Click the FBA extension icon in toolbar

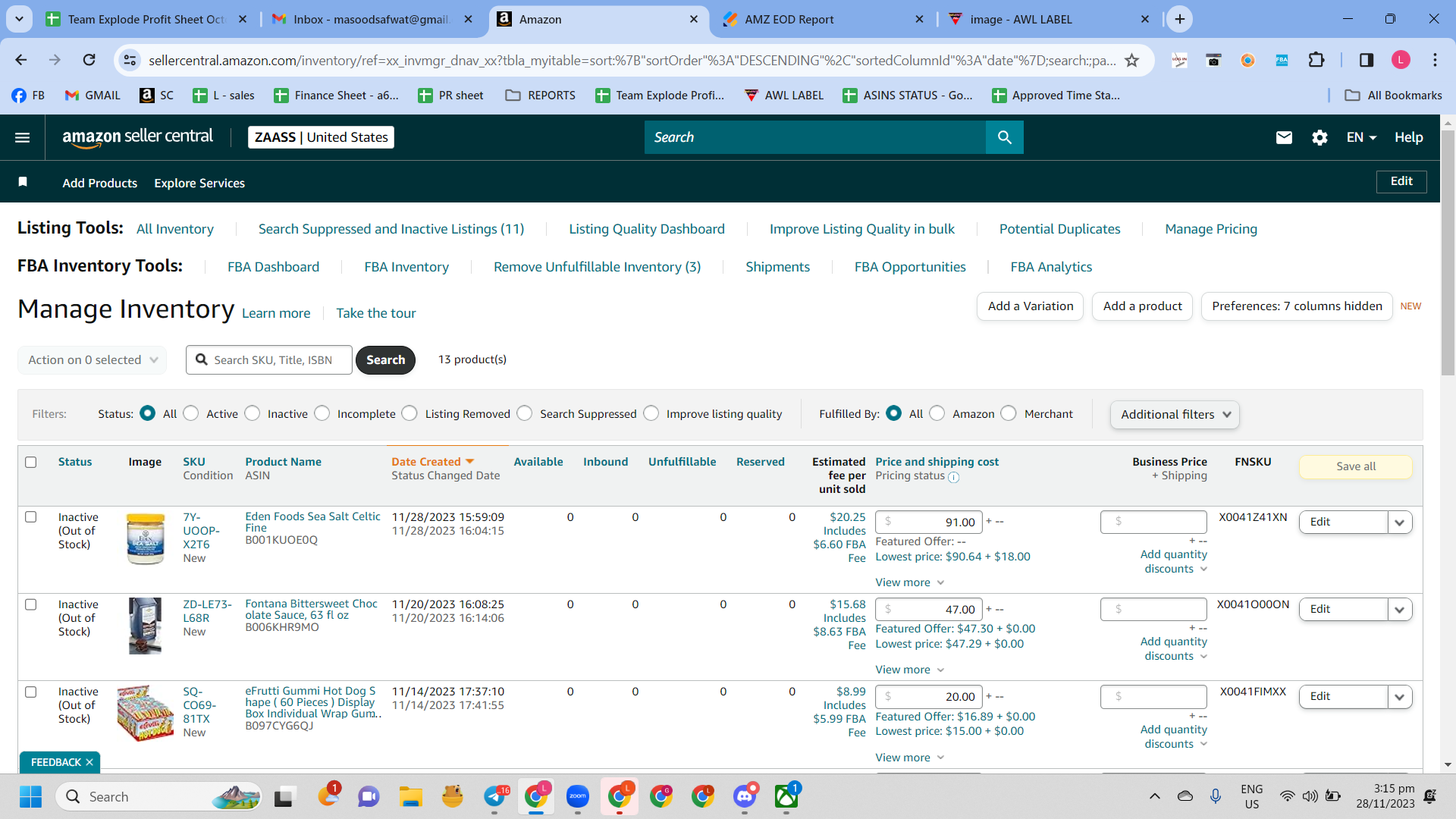(x=1282, y=60)
